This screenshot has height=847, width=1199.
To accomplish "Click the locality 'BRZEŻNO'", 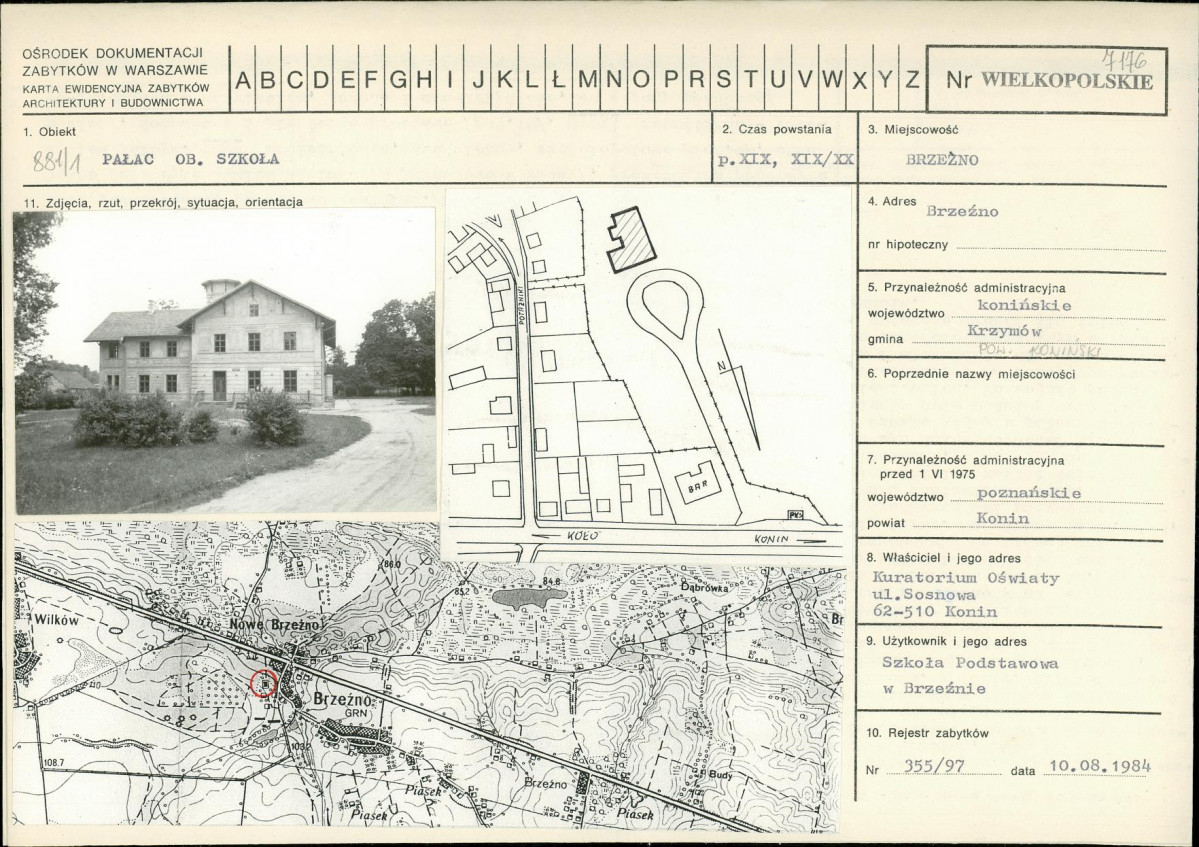I will [942, 160].
